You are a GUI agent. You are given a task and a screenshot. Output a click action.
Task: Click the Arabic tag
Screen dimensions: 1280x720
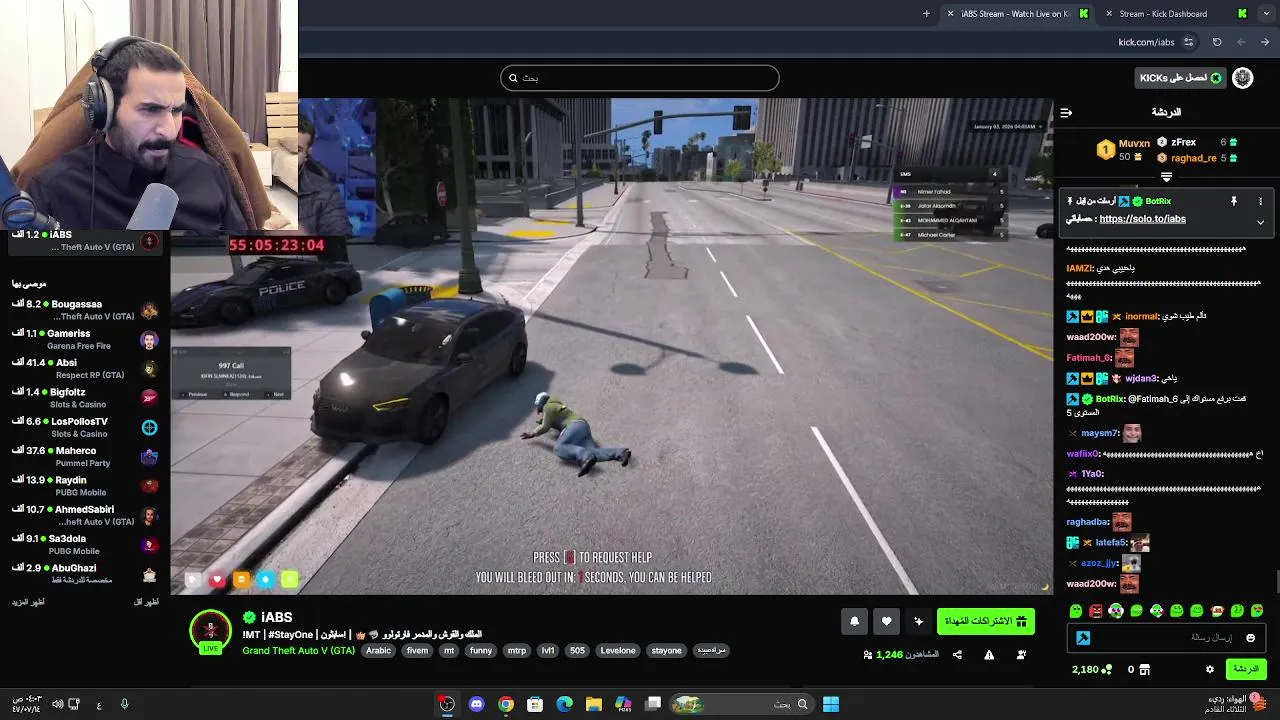pyautogui.click(x=379, y=651)
